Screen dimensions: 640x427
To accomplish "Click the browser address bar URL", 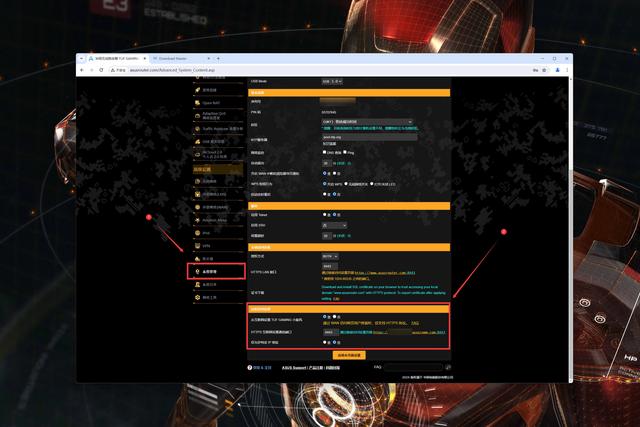I will (x=172, y=70).
